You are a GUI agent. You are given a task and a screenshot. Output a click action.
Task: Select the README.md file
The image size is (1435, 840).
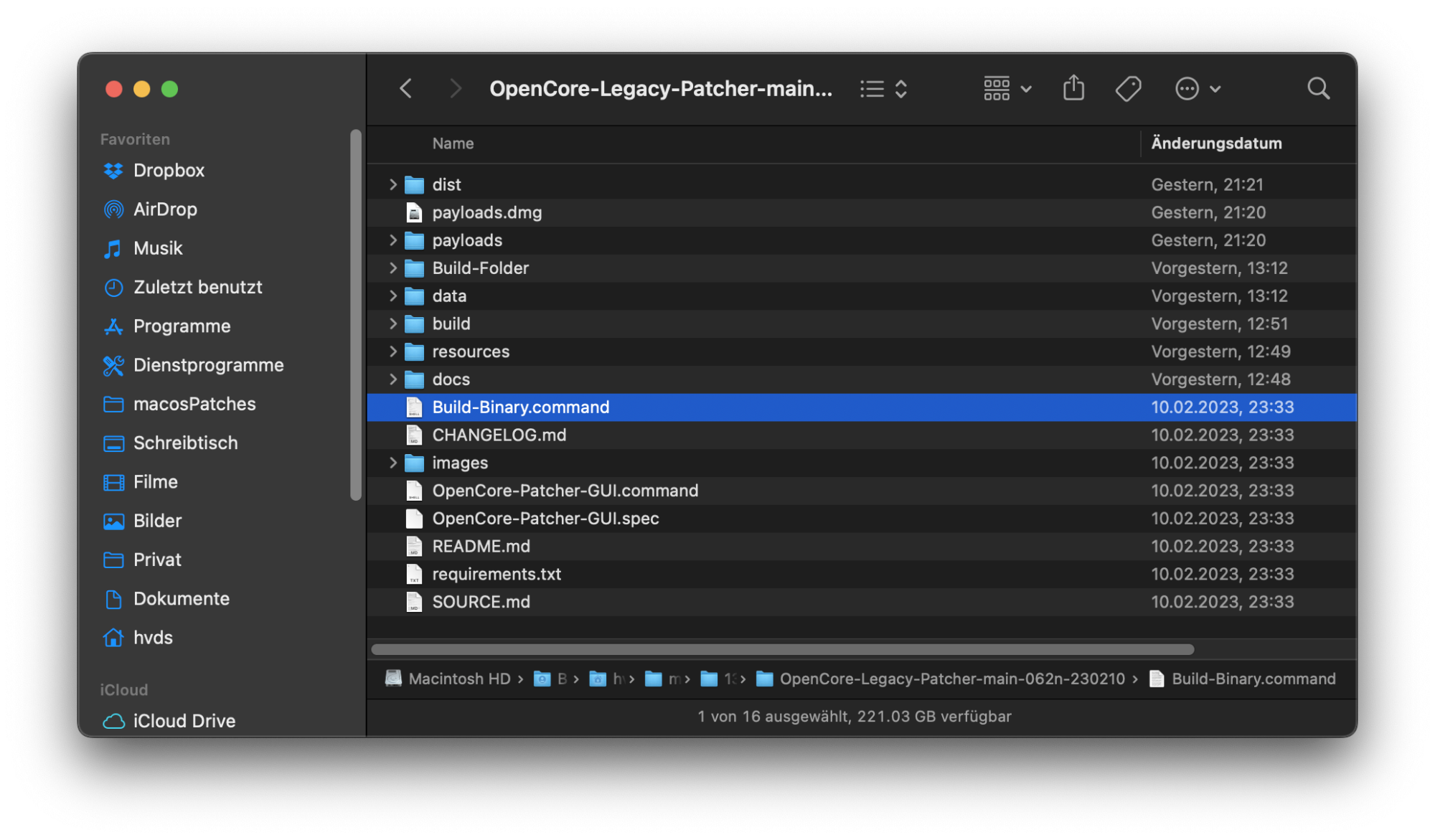point(481,547)
